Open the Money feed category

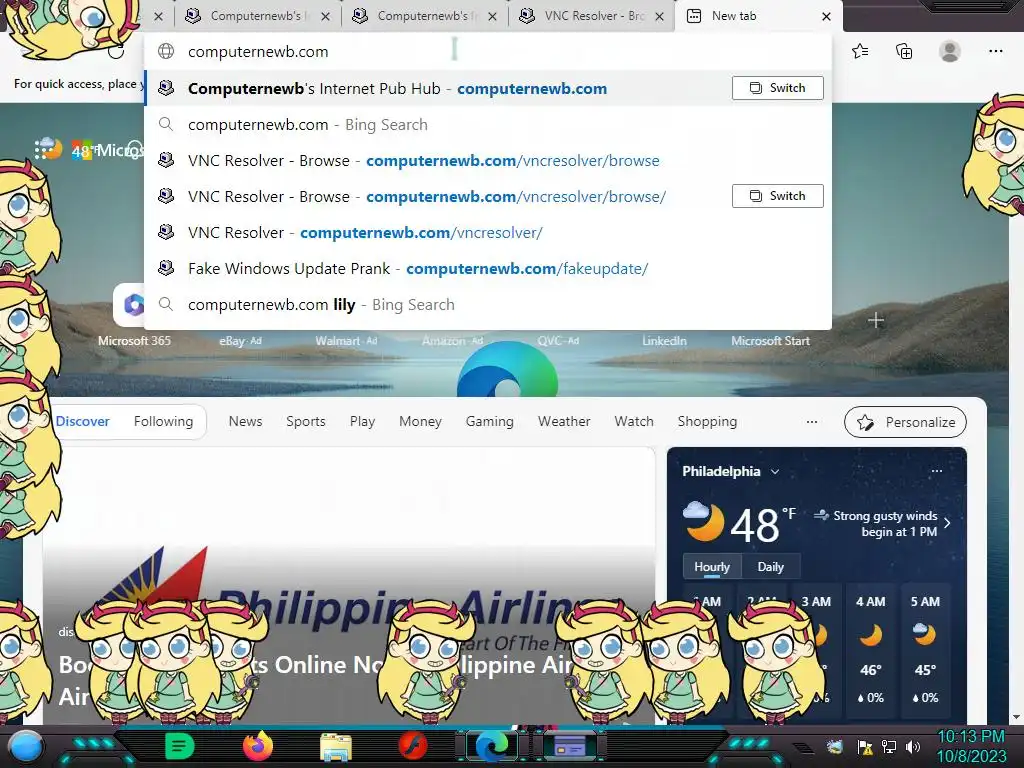pyautogui.click(x=421, y=422)
